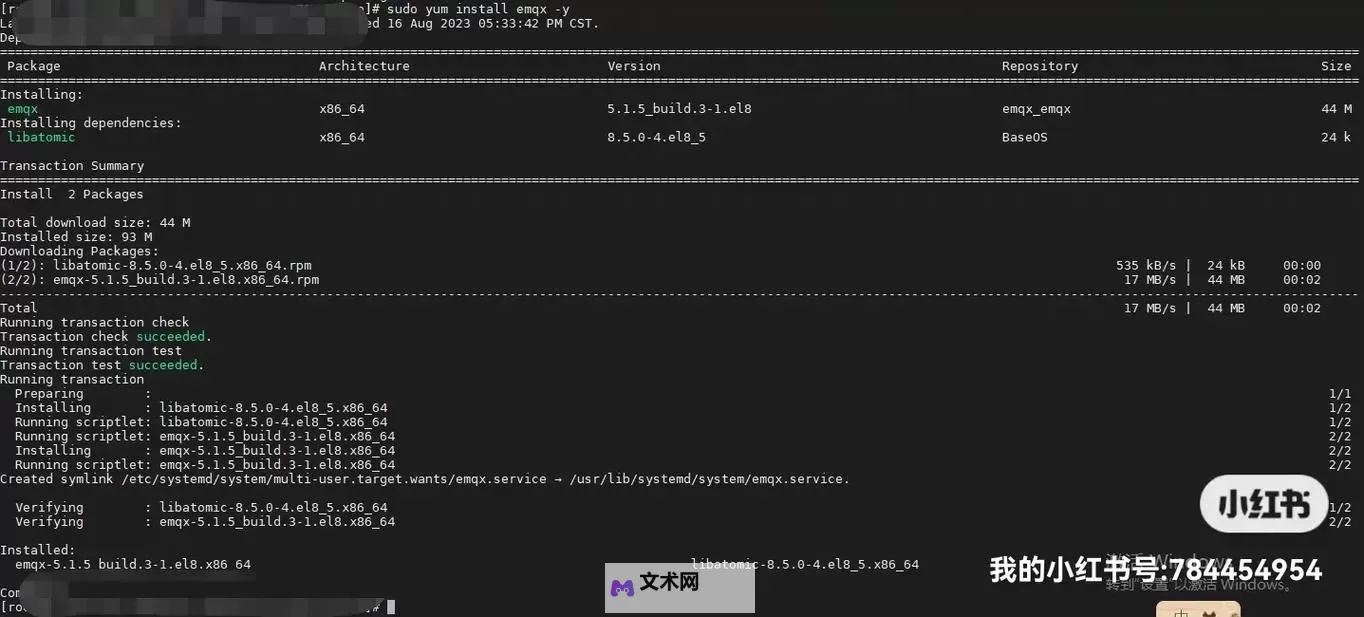Click 'x86_64' in the libatomic table row
1364x617 pixels.
[342, 137]
